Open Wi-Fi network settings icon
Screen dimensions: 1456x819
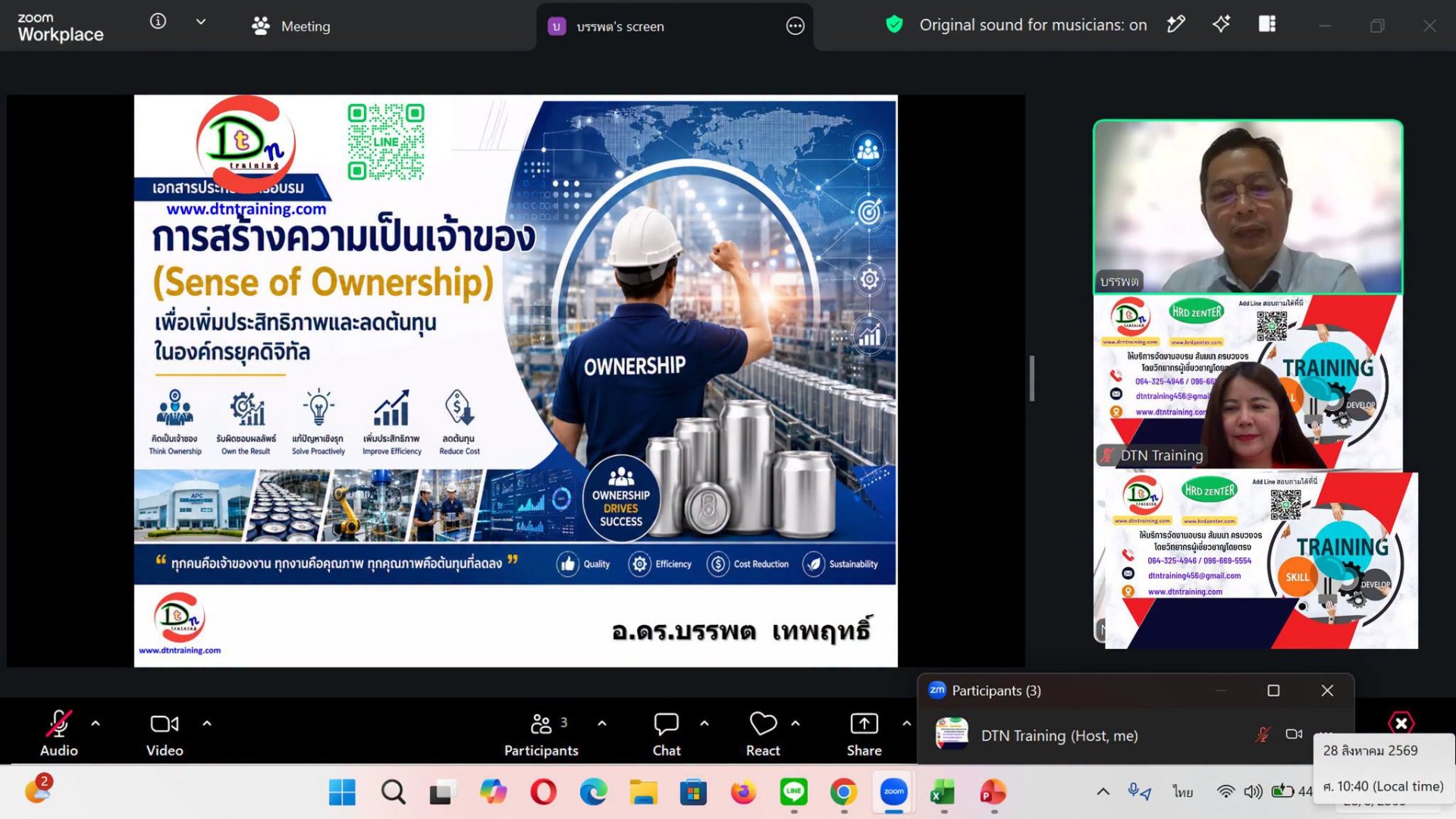pyautogui.click(x=1225, y=792)
